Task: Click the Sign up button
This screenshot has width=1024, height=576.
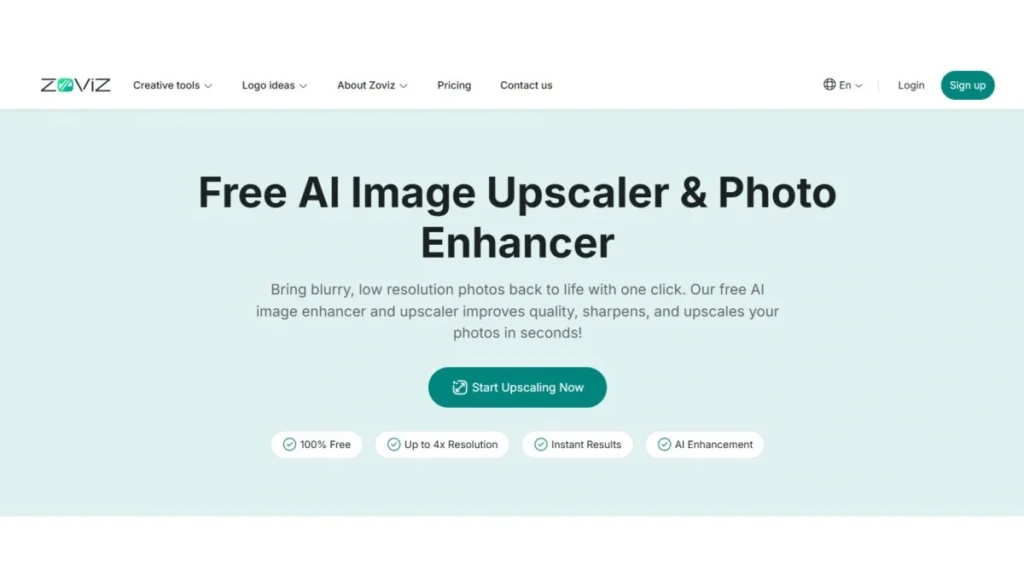Action: click(x=967, y=85)
